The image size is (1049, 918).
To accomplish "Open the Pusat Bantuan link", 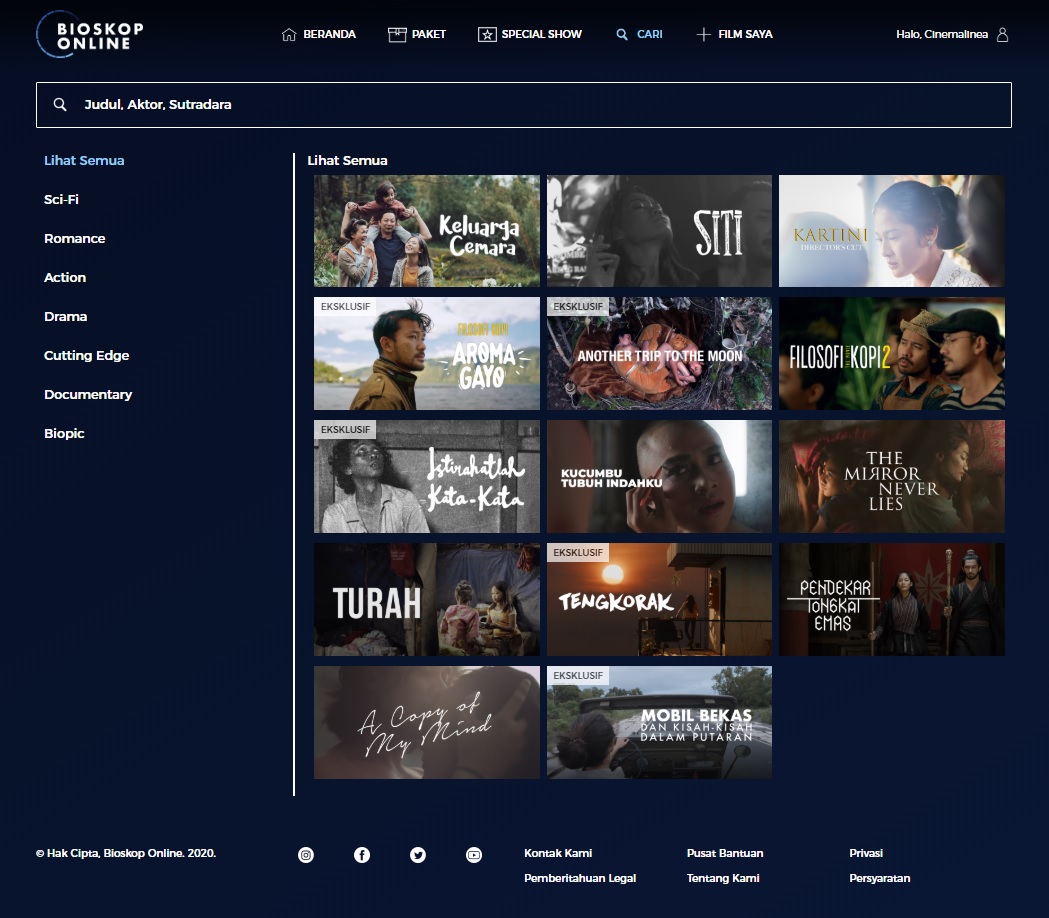I will click(725, 853).
